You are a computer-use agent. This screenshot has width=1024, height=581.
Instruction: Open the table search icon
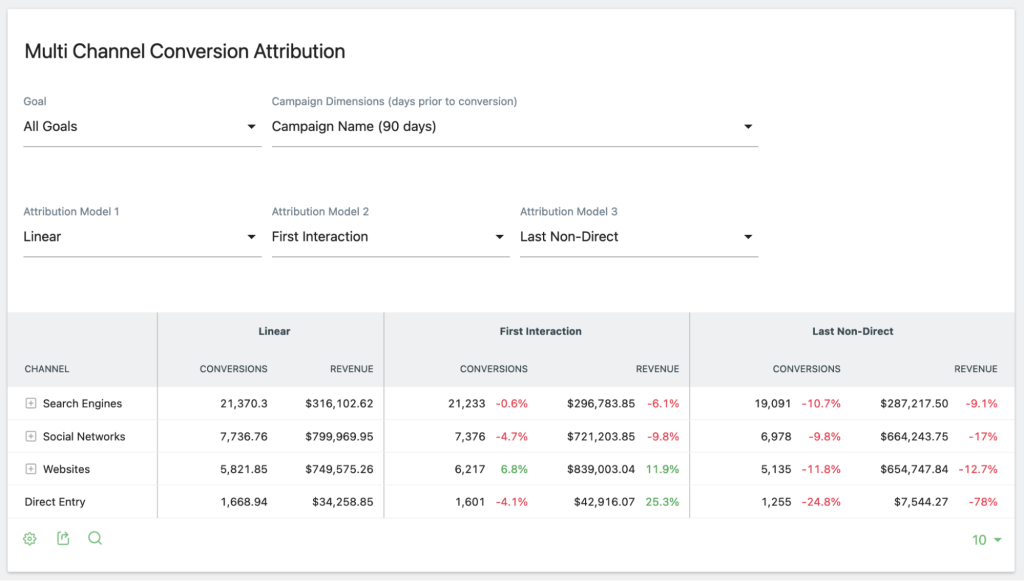(x=95, y=539)
